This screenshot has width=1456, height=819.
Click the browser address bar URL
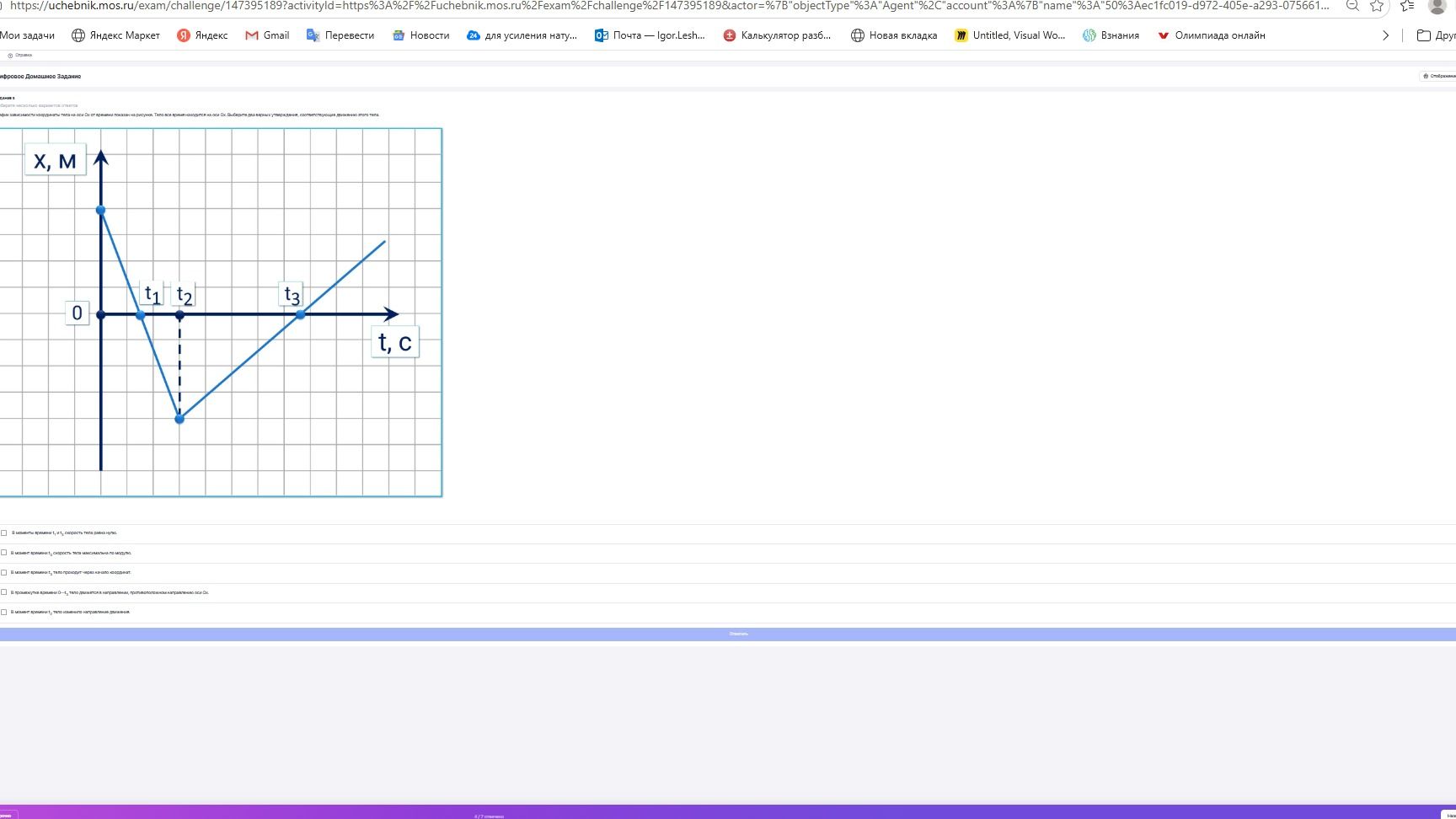click(670, 6)
